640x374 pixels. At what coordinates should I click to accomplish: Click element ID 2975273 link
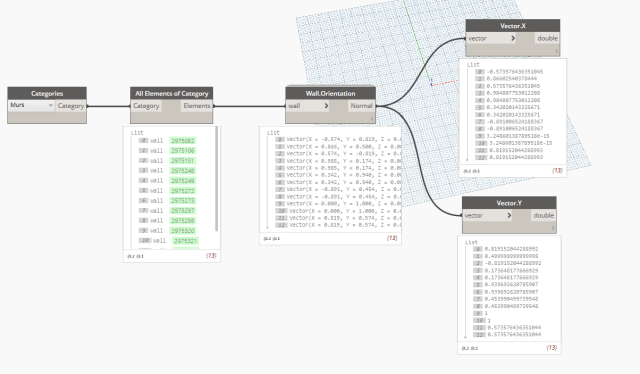182,200
